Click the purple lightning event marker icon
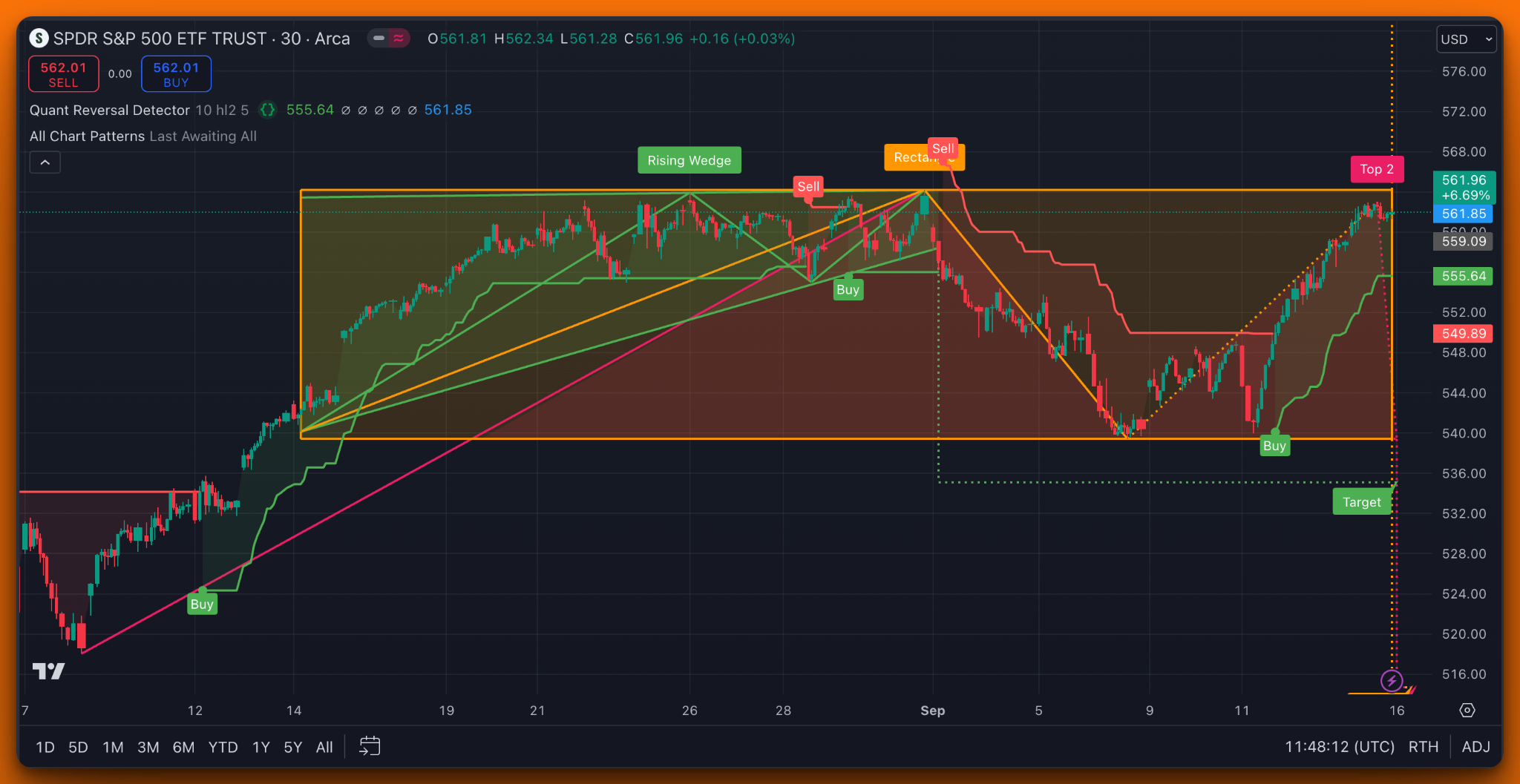 coord(1392,680)
